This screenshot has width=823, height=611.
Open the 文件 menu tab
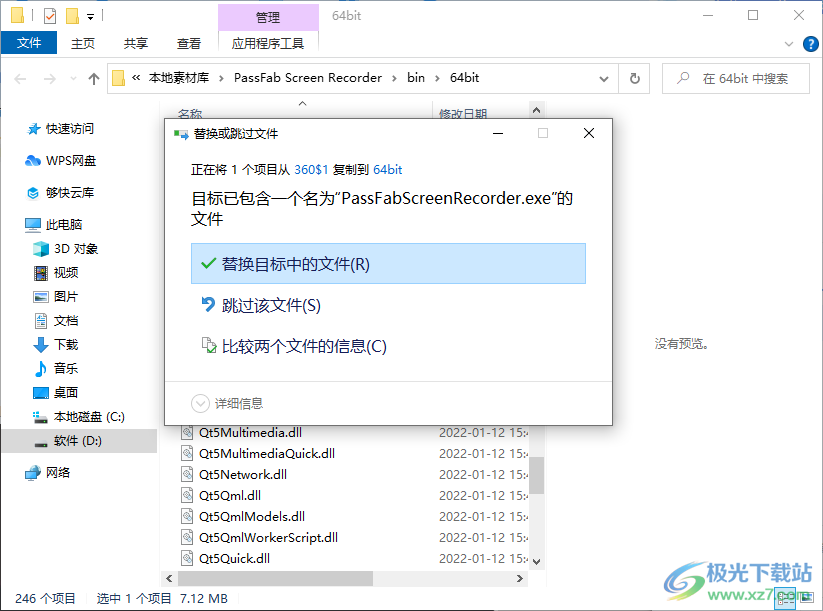coord(29,43)
